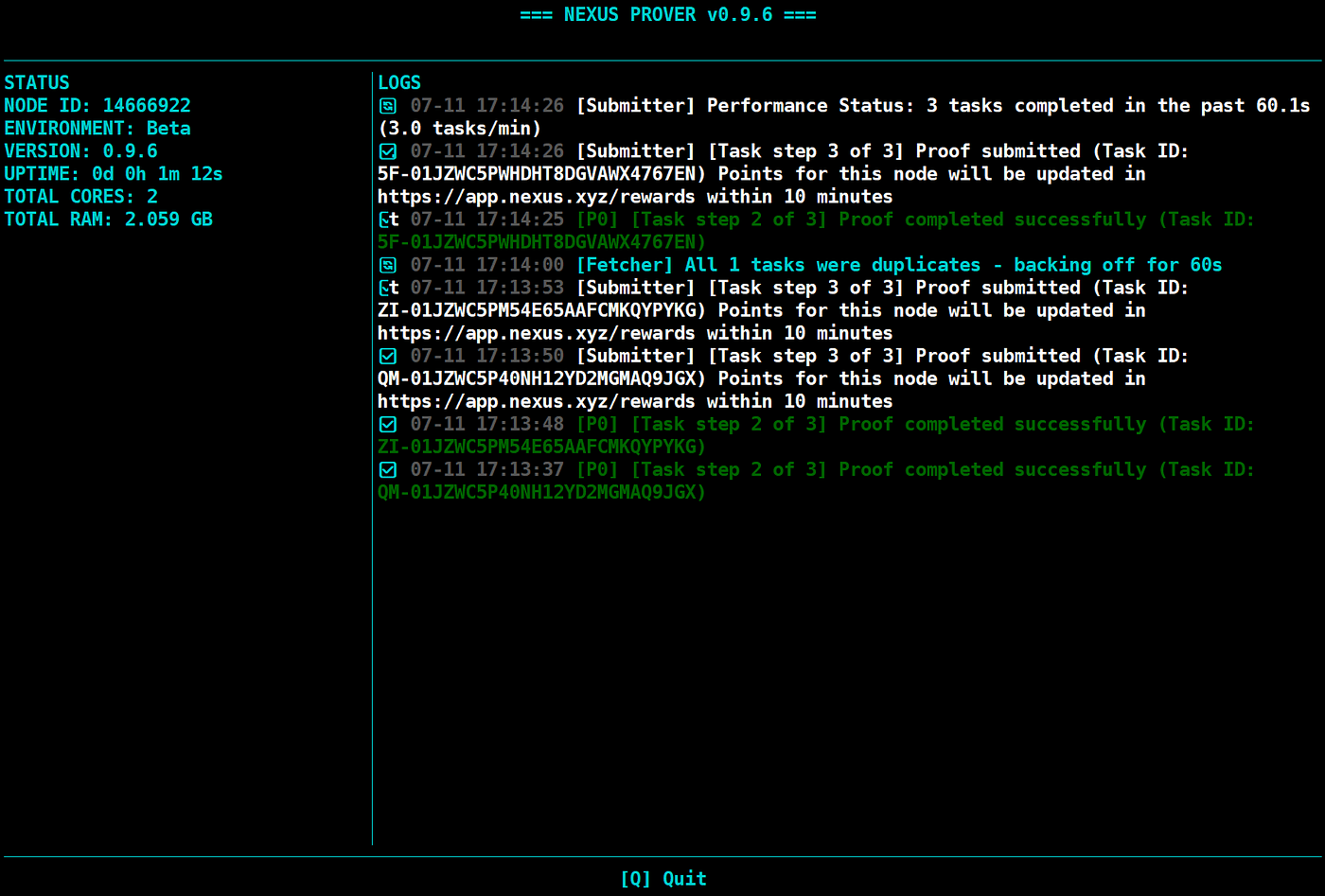
Task: Click the icon beside the 17:14:25 P0 log entry
Action: [x=389, y=220]
